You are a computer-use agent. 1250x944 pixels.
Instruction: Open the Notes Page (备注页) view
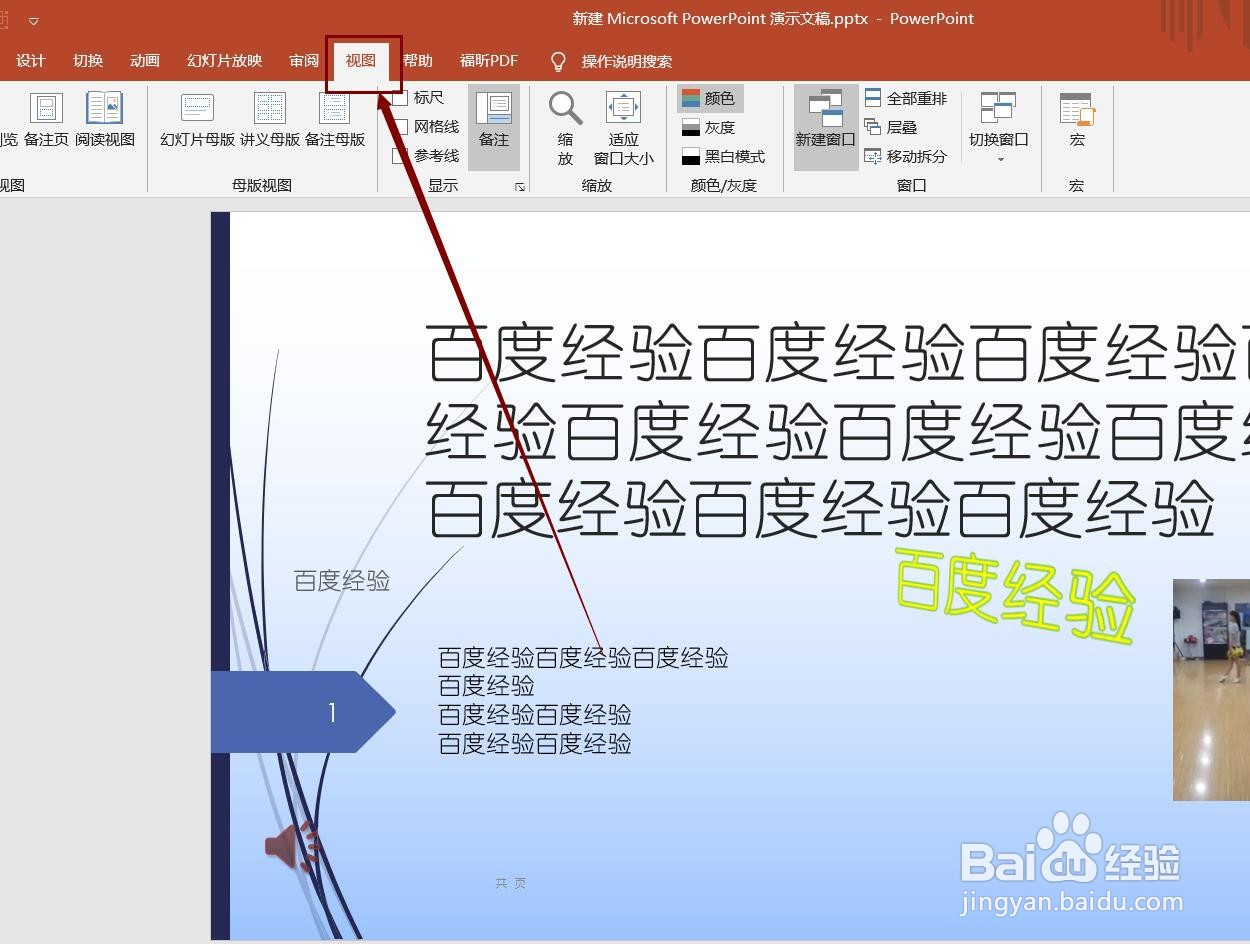tap(46, 120)
